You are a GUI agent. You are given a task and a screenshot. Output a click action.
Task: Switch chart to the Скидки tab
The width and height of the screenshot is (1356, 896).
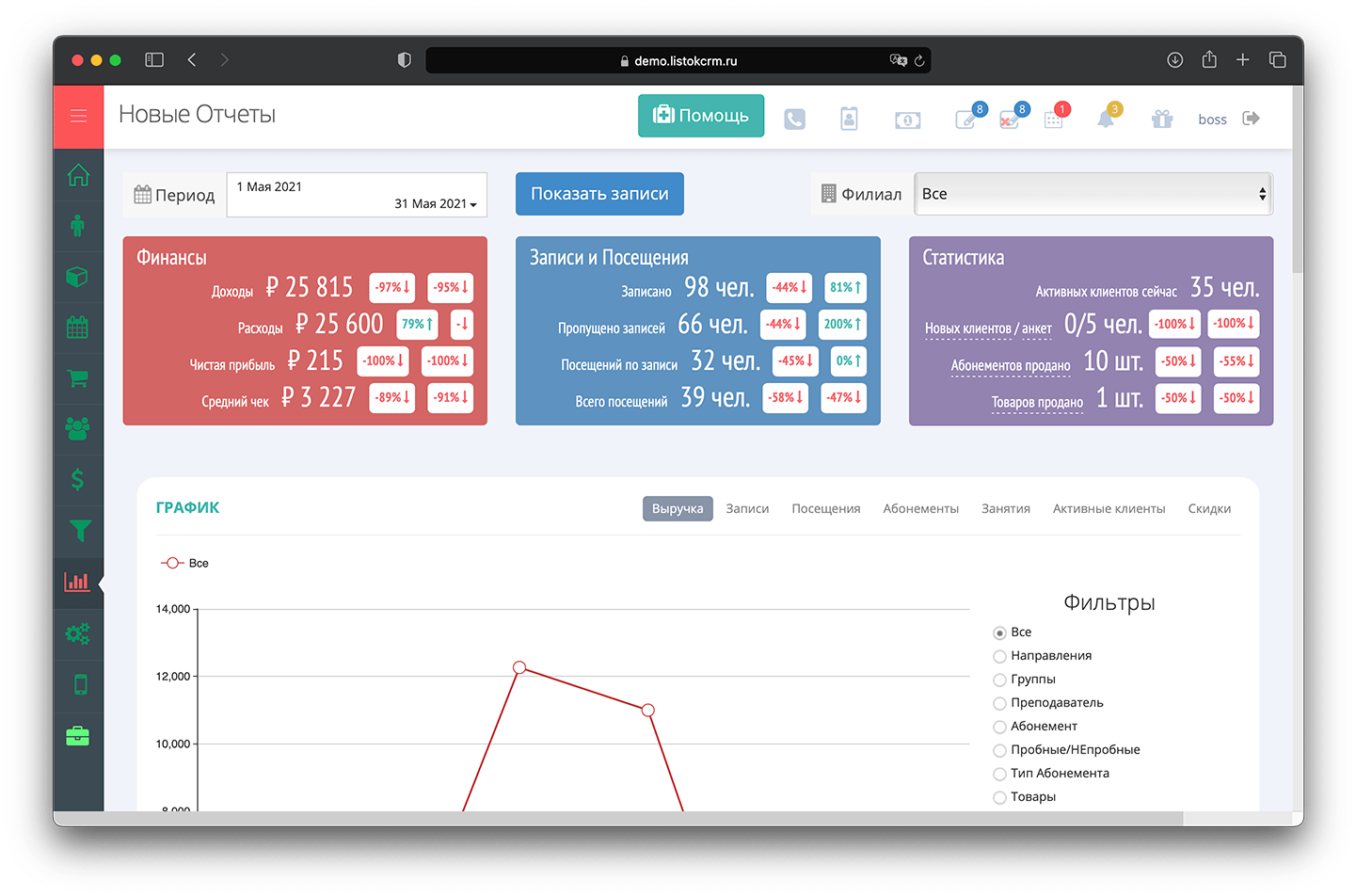[1209, 508]
